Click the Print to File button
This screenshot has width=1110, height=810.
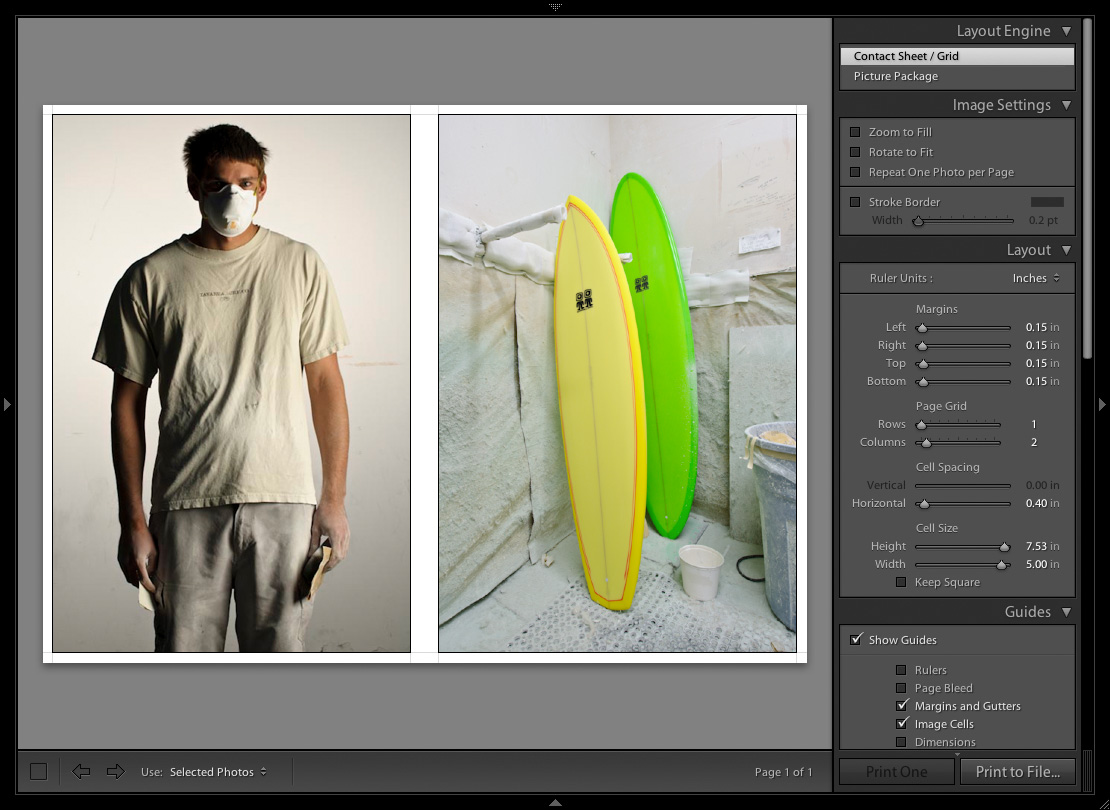coord(1017,772)
